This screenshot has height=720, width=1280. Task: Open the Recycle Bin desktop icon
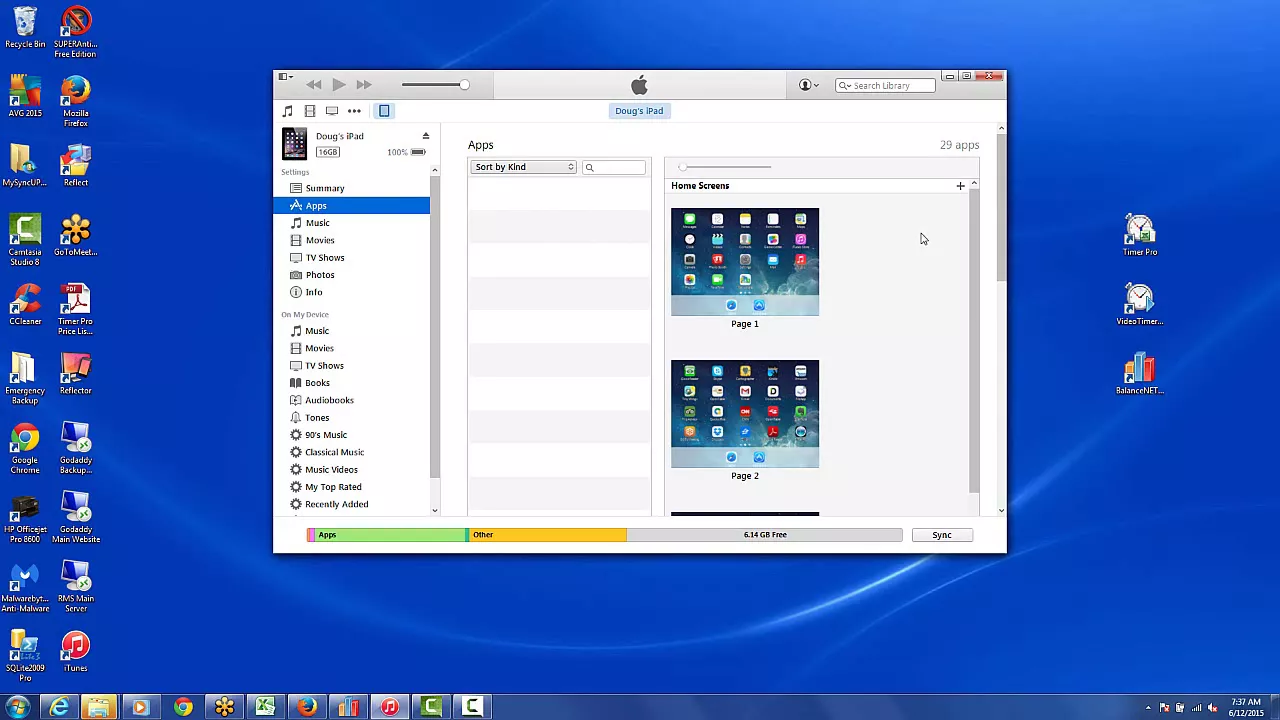click(x=25, y=28)
